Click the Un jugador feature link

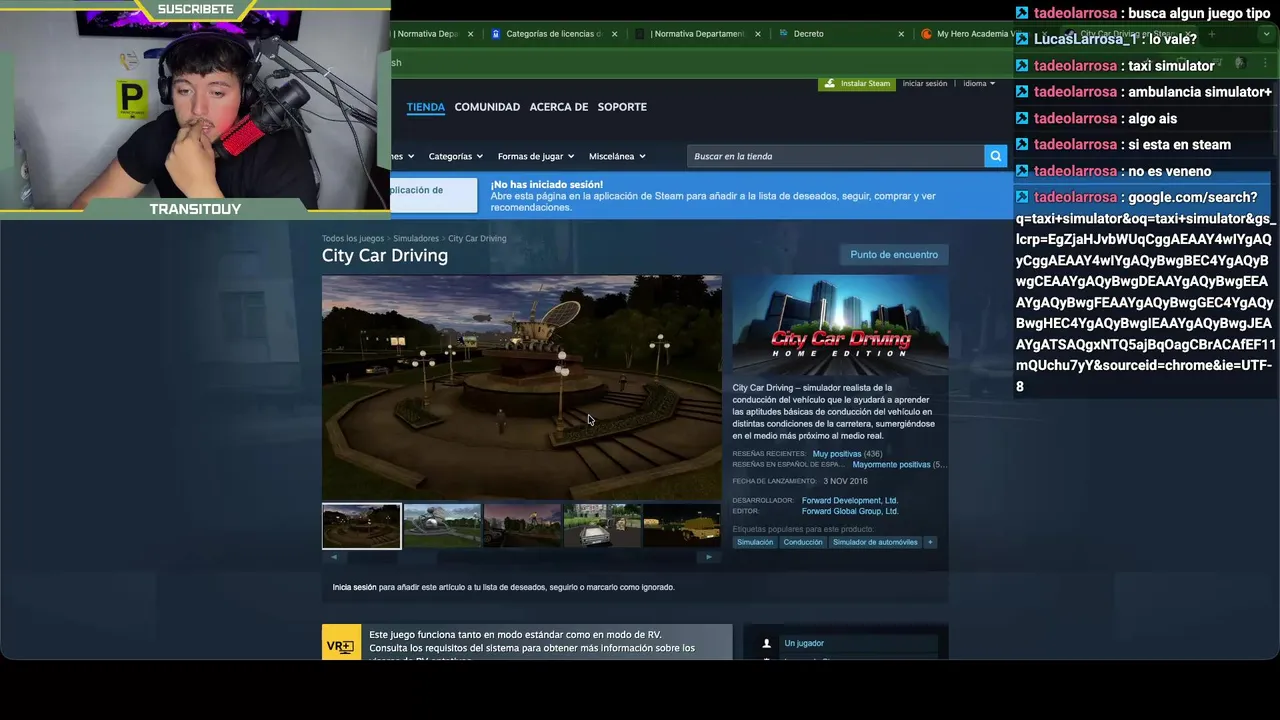click(x=804, y=643)
